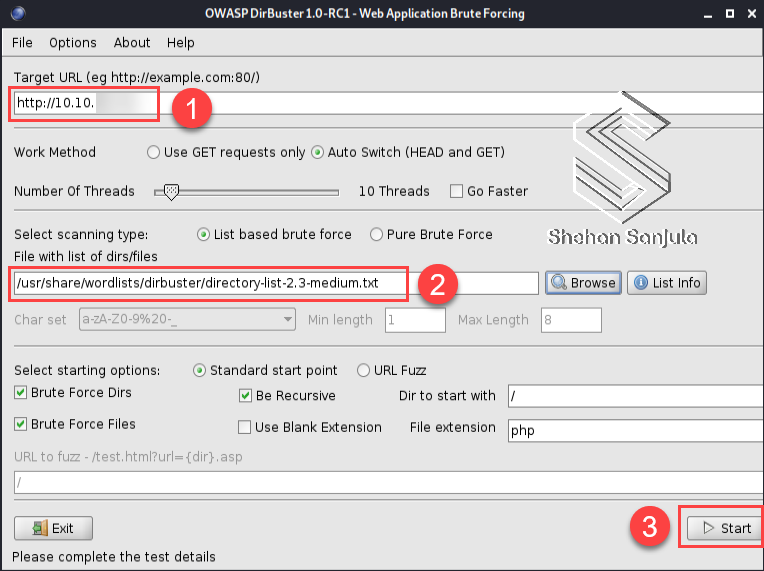Maximize the DirBuster window
Screen dimensions: 764x571
tap(729, 14)
